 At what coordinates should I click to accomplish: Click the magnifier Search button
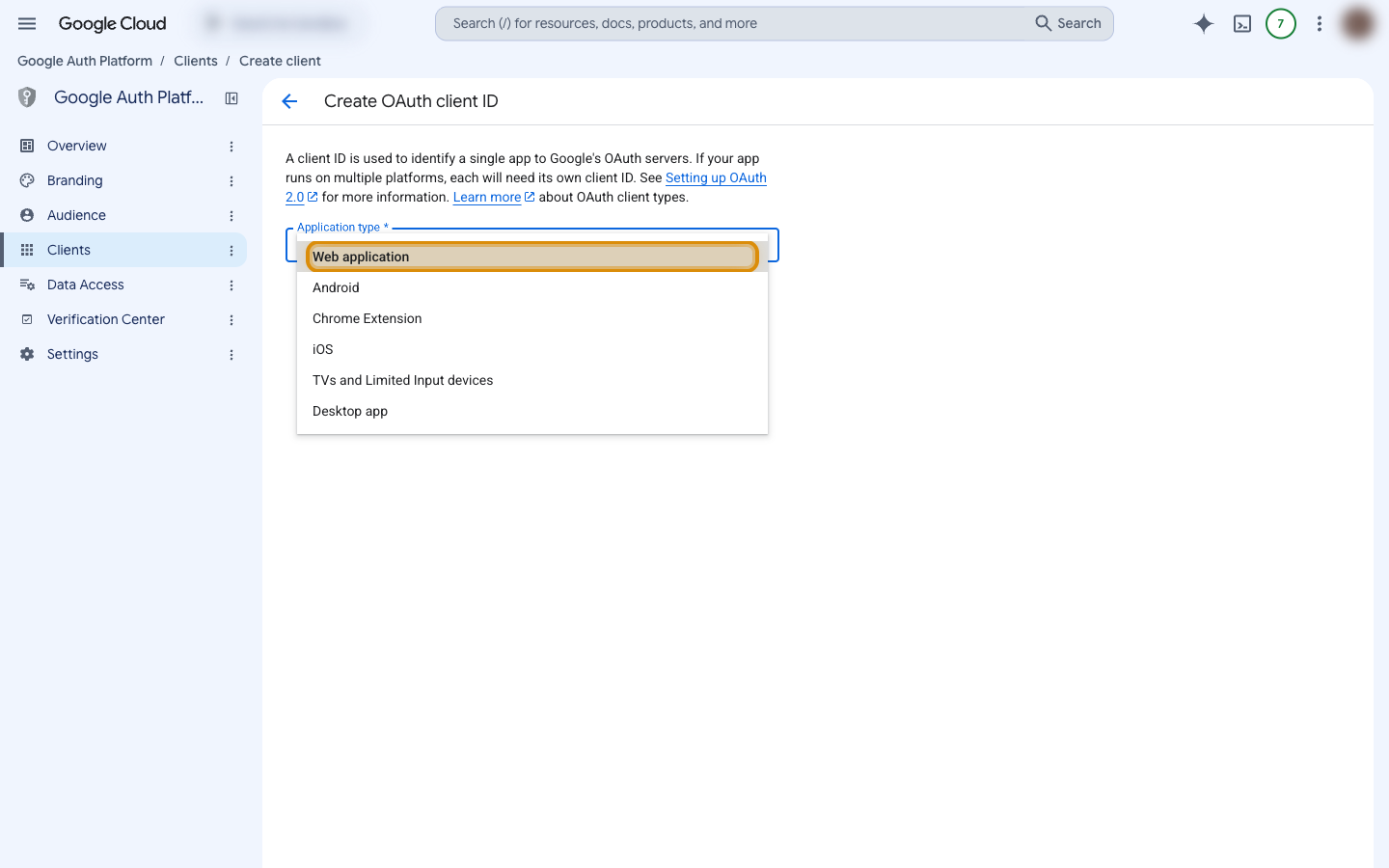(x=1068, y=23)
